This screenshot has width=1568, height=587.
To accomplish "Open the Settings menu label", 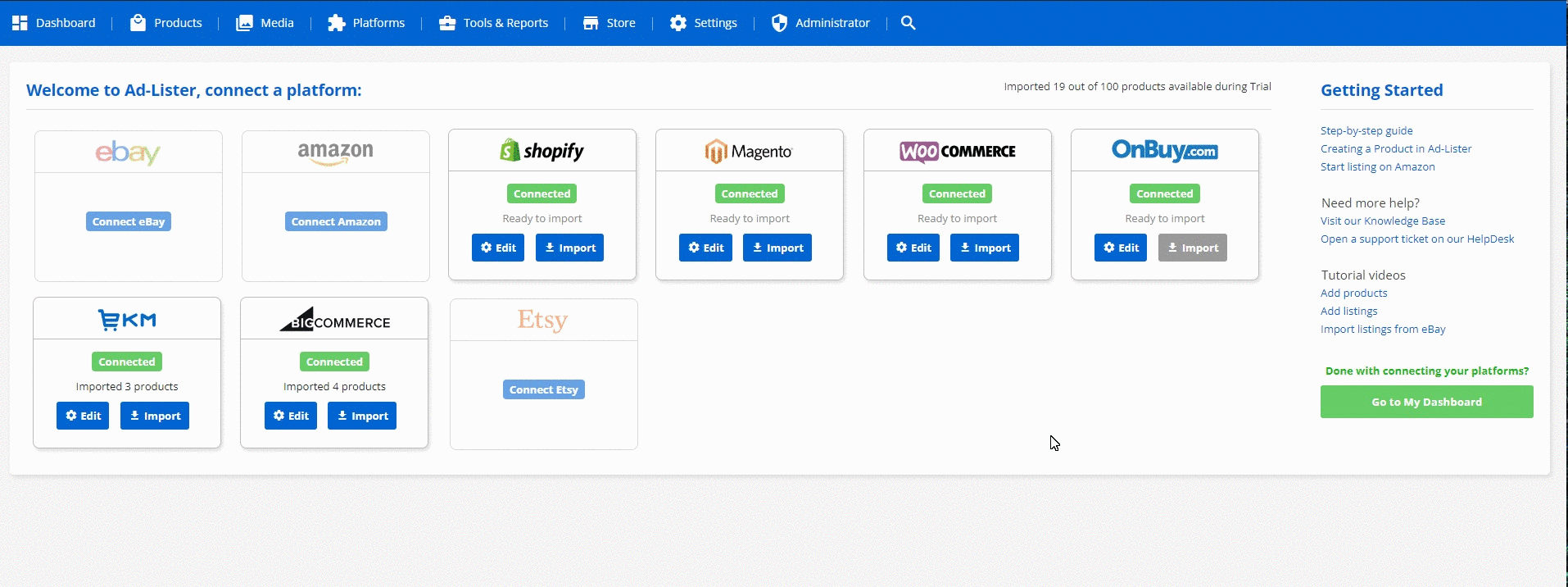I will [x=715, y=23].
